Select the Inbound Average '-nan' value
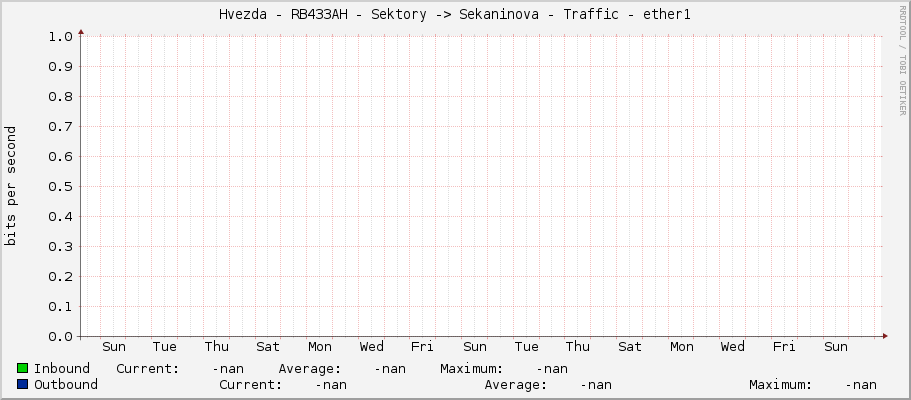Screen dimensions: 911x400 pyautogui.click(x=390, y=369)
